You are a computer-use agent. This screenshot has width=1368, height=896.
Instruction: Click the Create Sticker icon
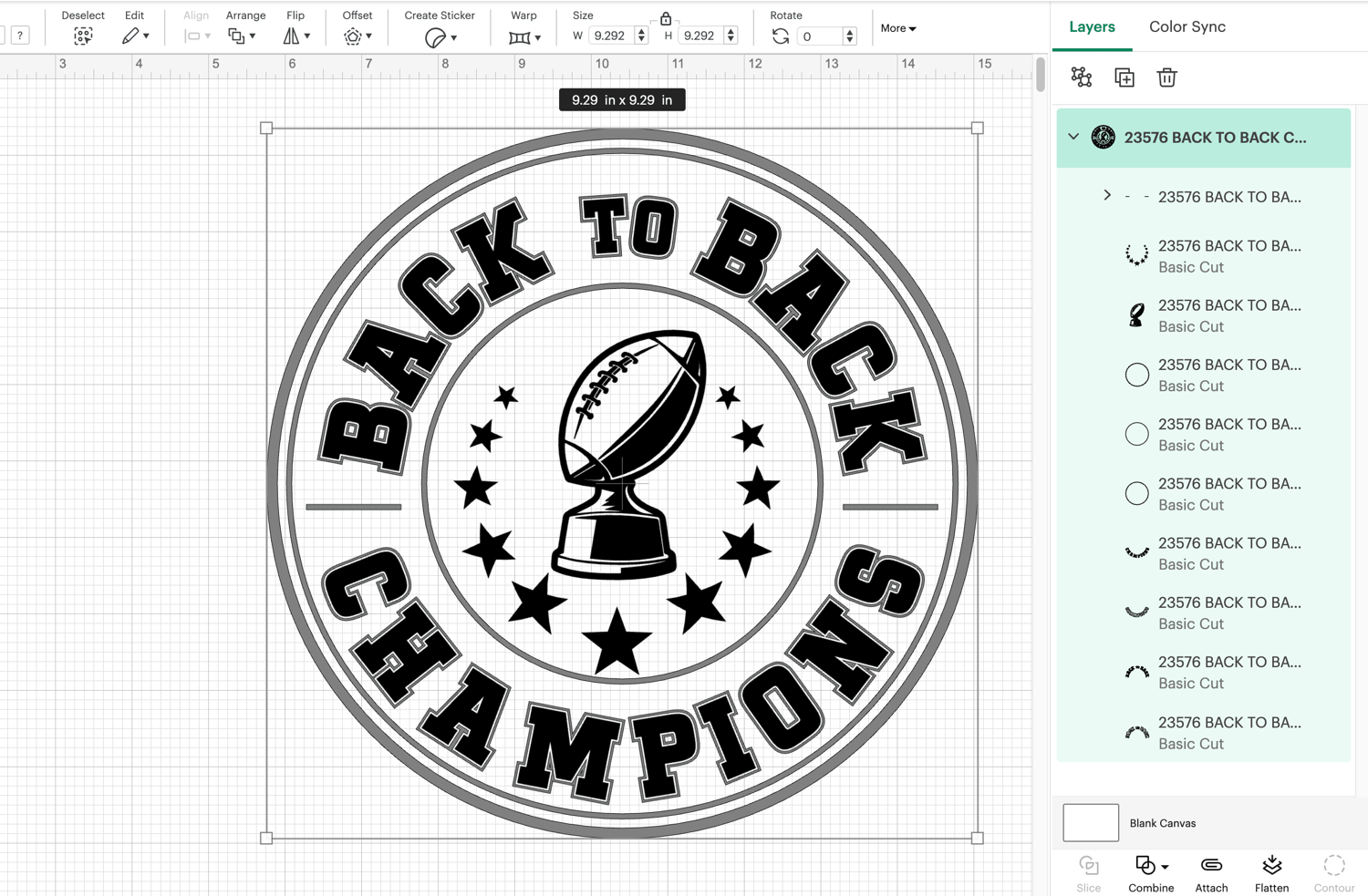[x=435, y=37]
